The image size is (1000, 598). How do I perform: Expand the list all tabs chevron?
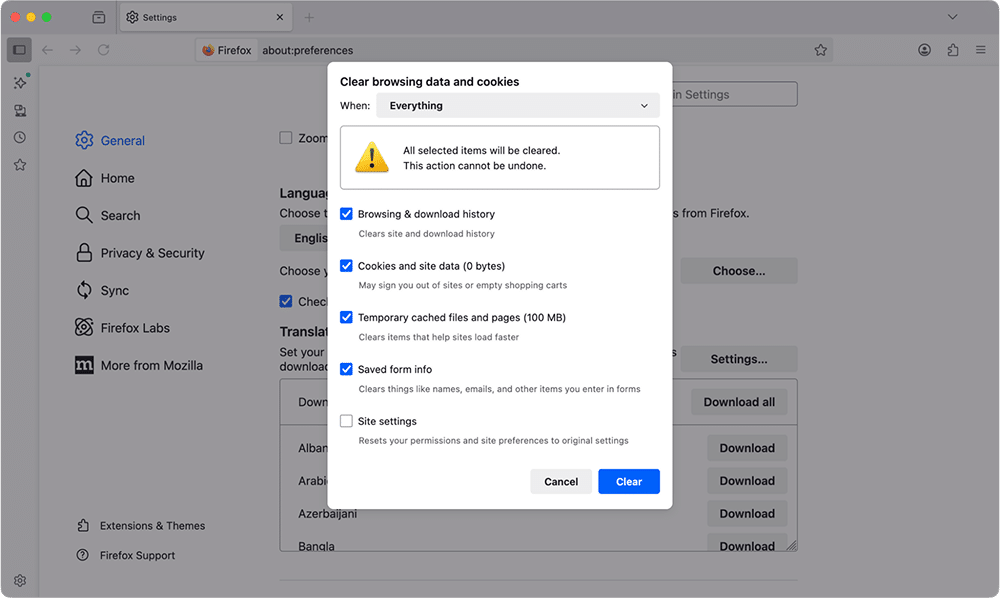coord(952,17)
